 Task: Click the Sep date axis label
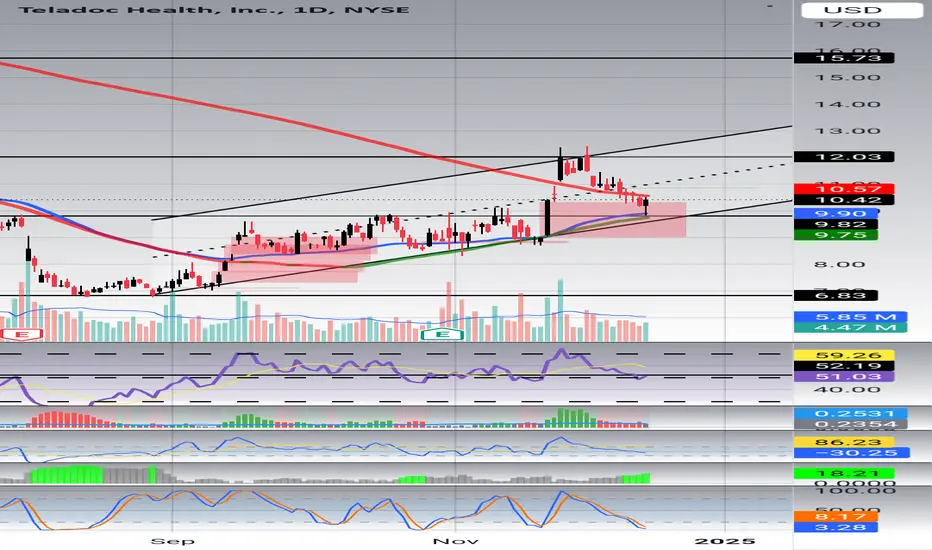pos(172,541)
